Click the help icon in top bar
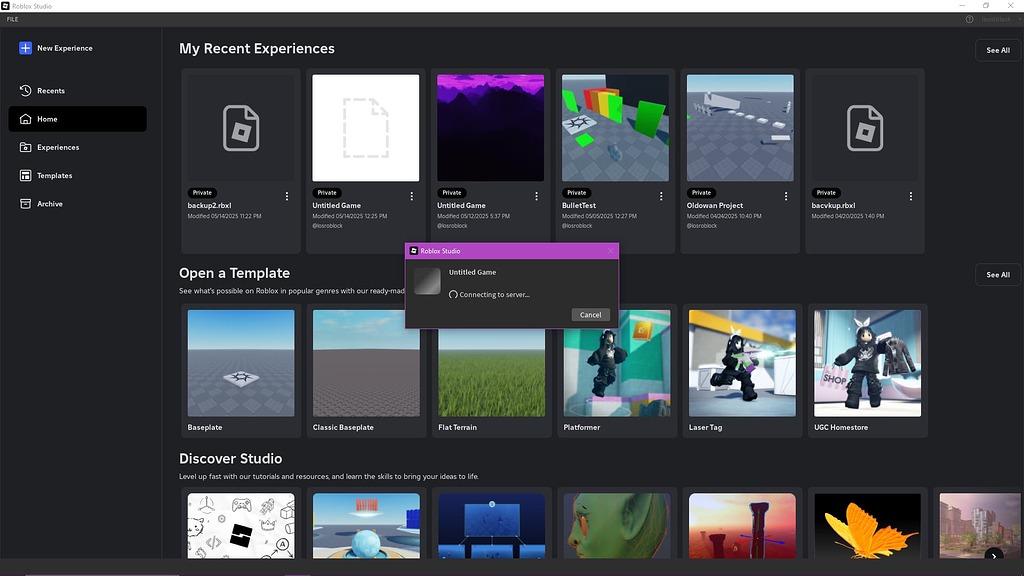The width and height of the screenshot is (1024, 576). click(970, 20)
